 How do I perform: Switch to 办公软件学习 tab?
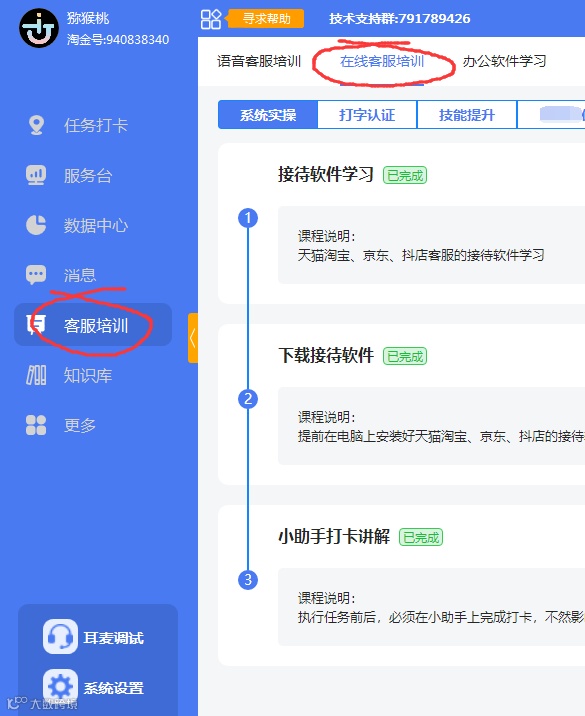(x=505, y=61)
